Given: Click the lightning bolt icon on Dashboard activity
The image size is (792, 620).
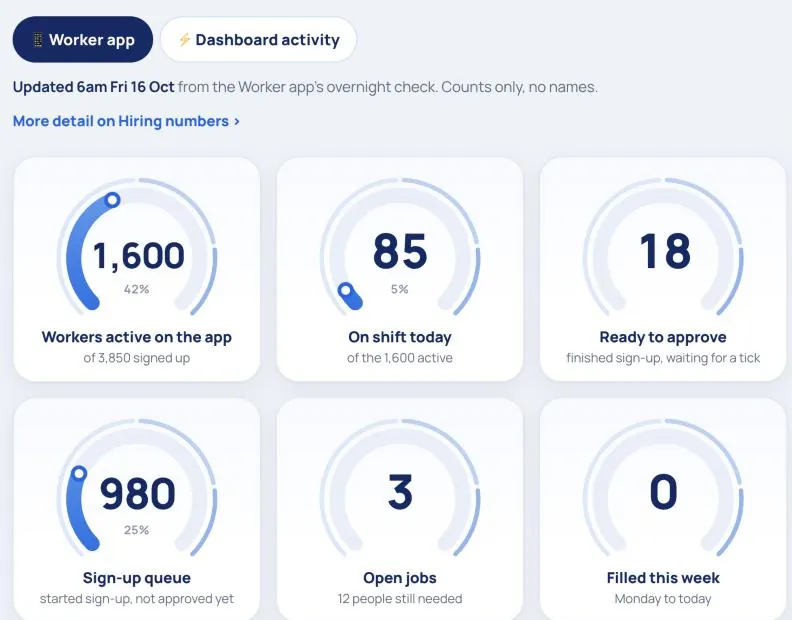Looking at the screenshot, I should (184, 39).
